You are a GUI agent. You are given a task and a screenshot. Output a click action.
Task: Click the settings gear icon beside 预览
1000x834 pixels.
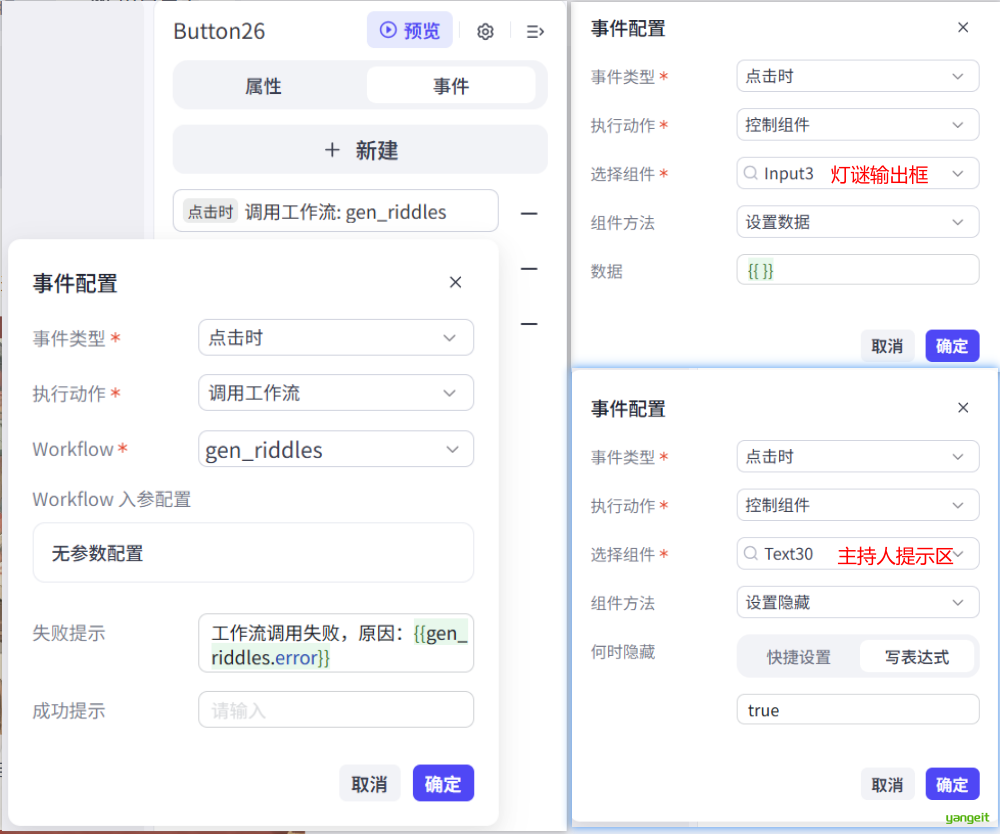(485, 32)
